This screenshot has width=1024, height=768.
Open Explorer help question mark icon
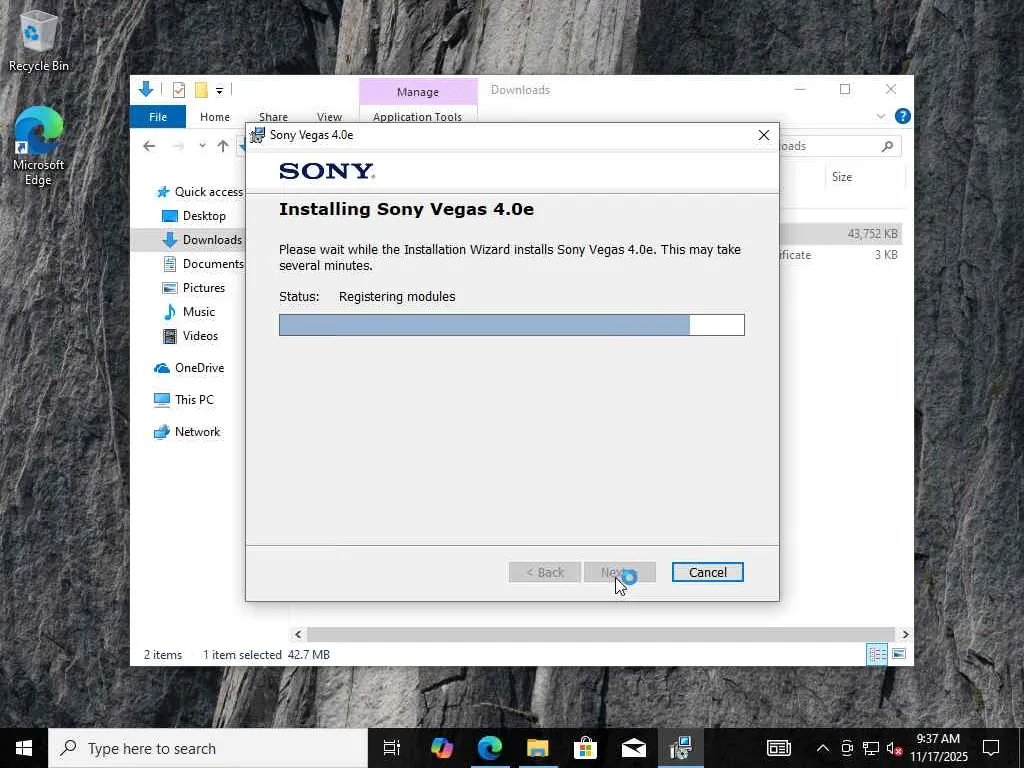point(903,116)
